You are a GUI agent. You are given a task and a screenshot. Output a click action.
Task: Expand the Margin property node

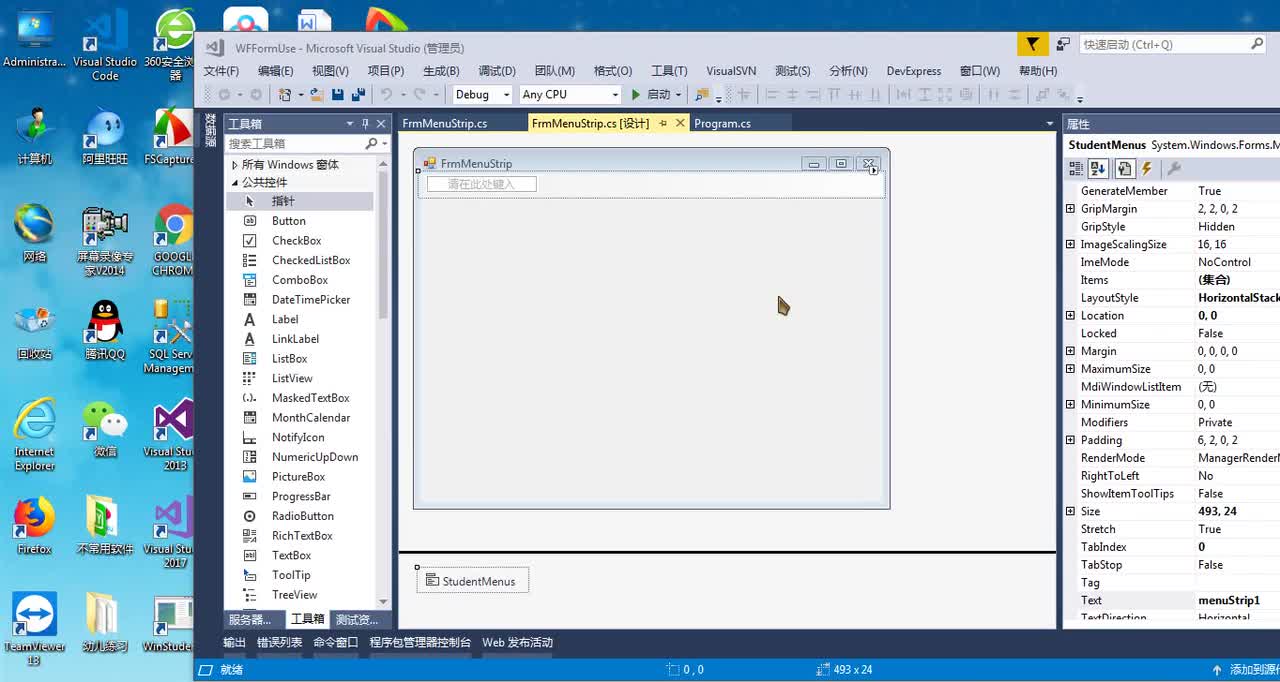coord(1070,352)
